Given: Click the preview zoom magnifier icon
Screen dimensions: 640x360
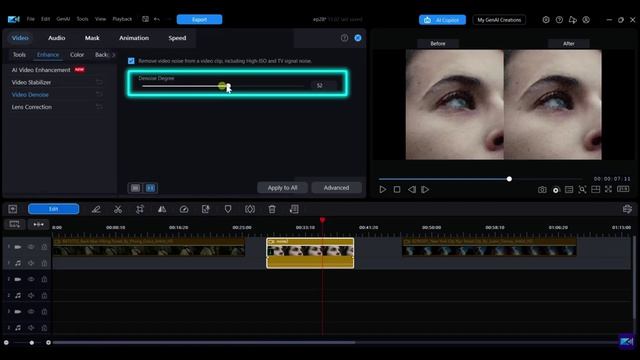Looking at the screenshot, I should (582, 189).
